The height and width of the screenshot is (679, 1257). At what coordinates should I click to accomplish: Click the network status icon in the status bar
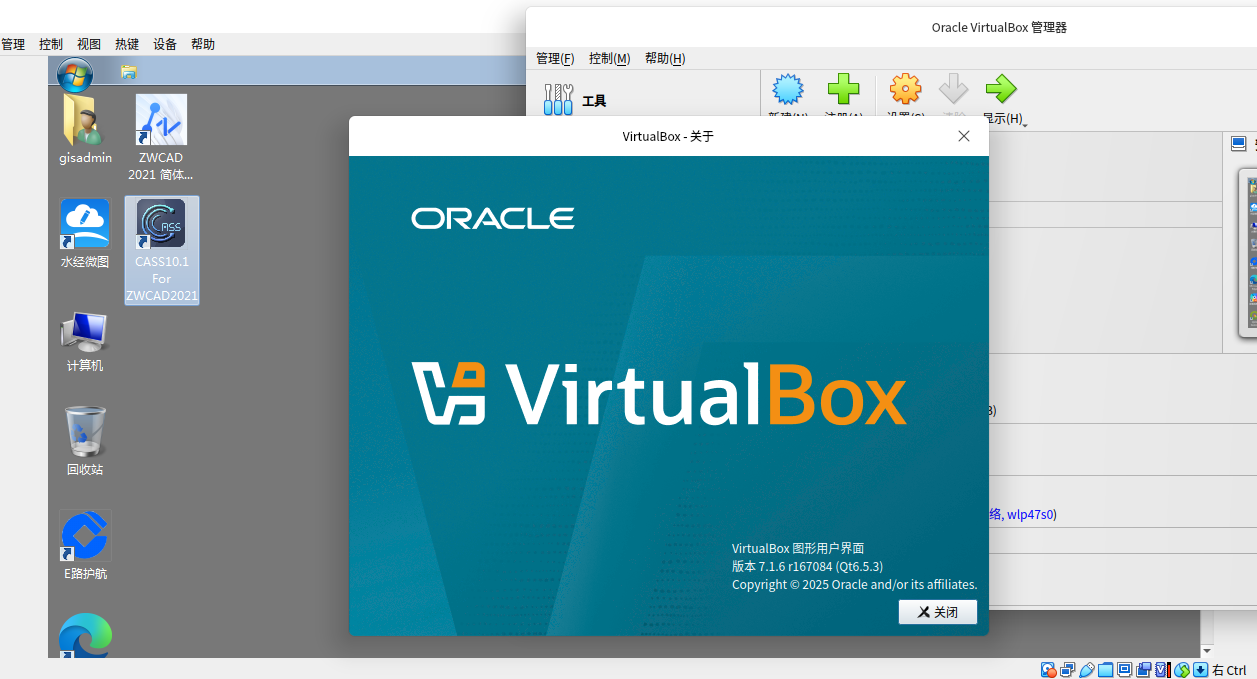pyautogui.click(x=1067, y=669)
